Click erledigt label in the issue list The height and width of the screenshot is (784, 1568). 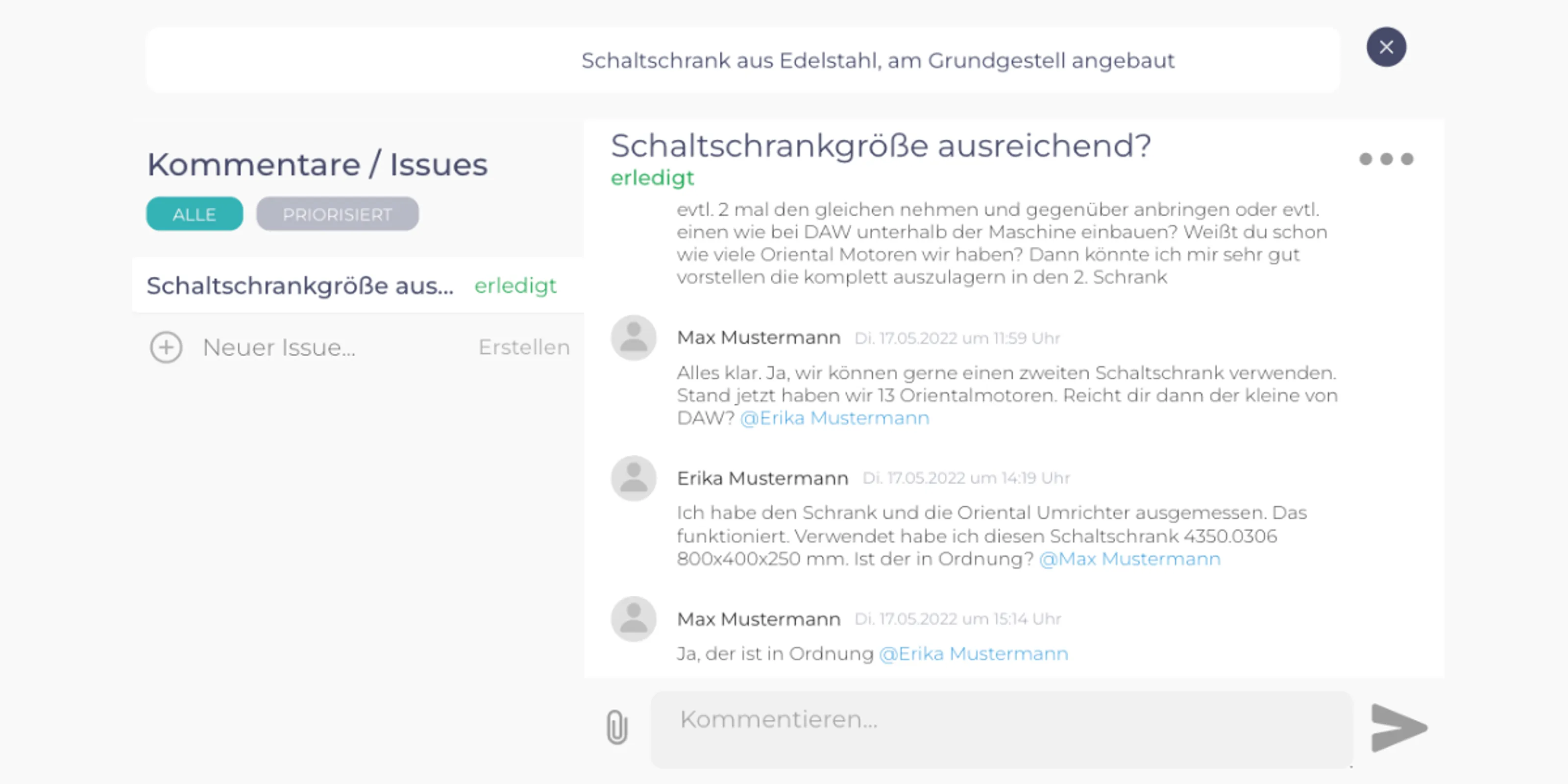pyautogui.click(x=515, y=286)
